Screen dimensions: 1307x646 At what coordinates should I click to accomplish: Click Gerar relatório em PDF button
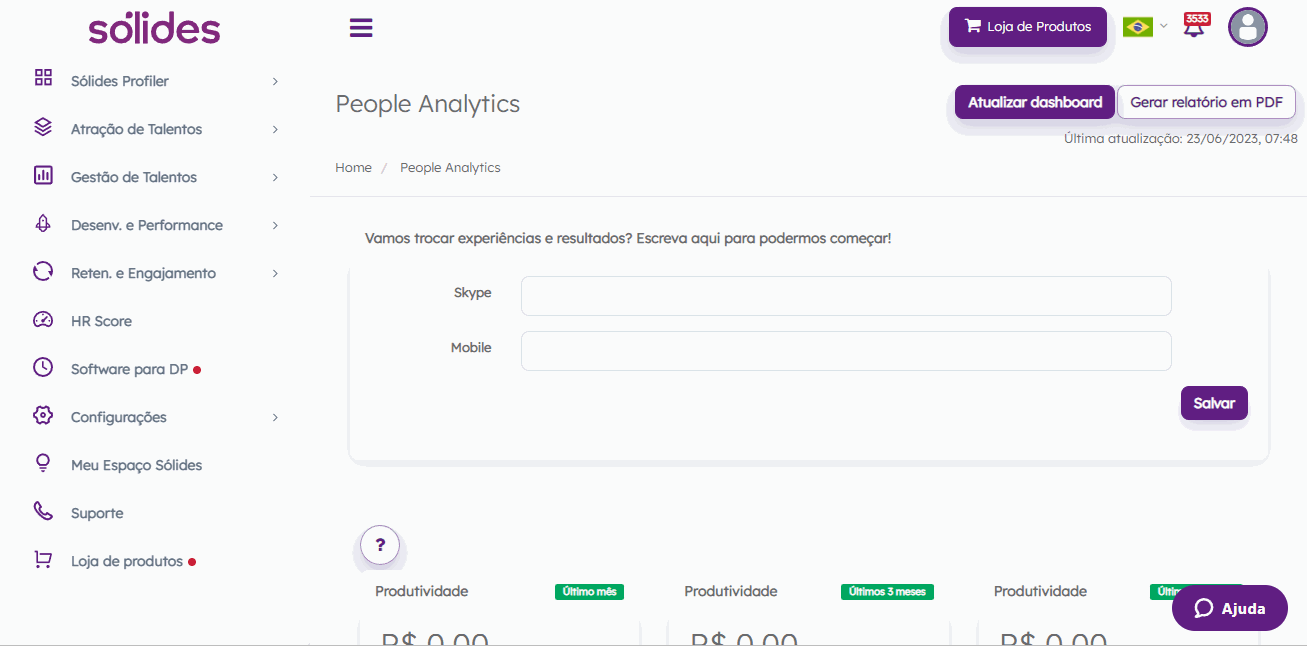click(1206, 102)
